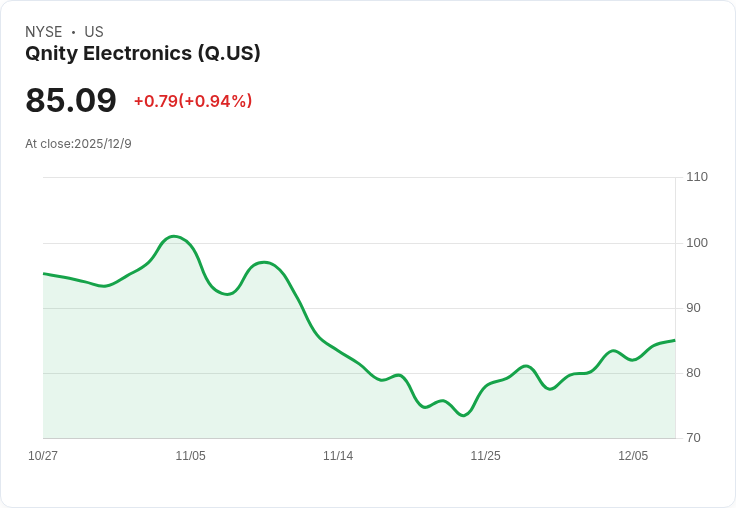
Task: Click the US market label
Action: [94, 31]
